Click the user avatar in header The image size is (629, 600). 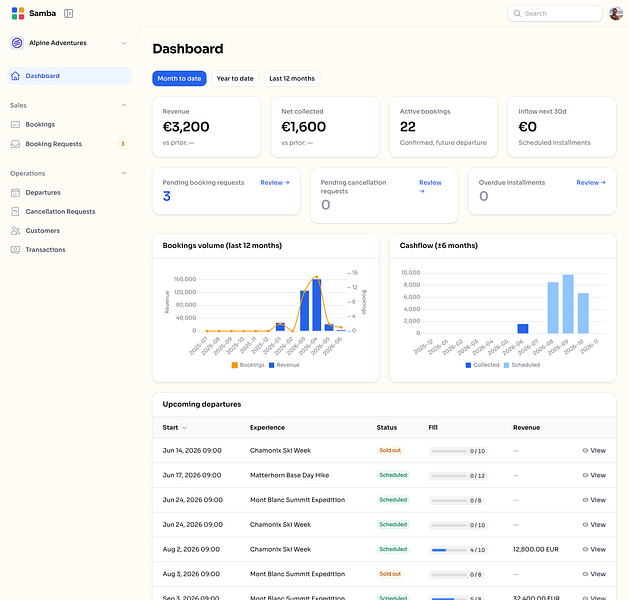click(x=616, y=14)
